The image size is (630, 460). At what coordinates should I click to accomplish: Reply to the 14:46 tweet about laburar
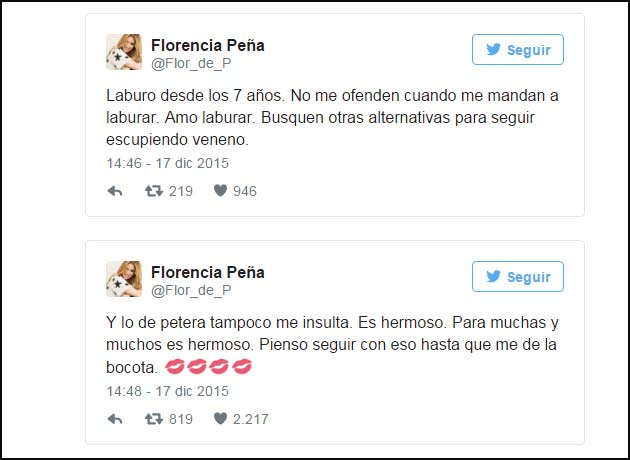point(114,191)
